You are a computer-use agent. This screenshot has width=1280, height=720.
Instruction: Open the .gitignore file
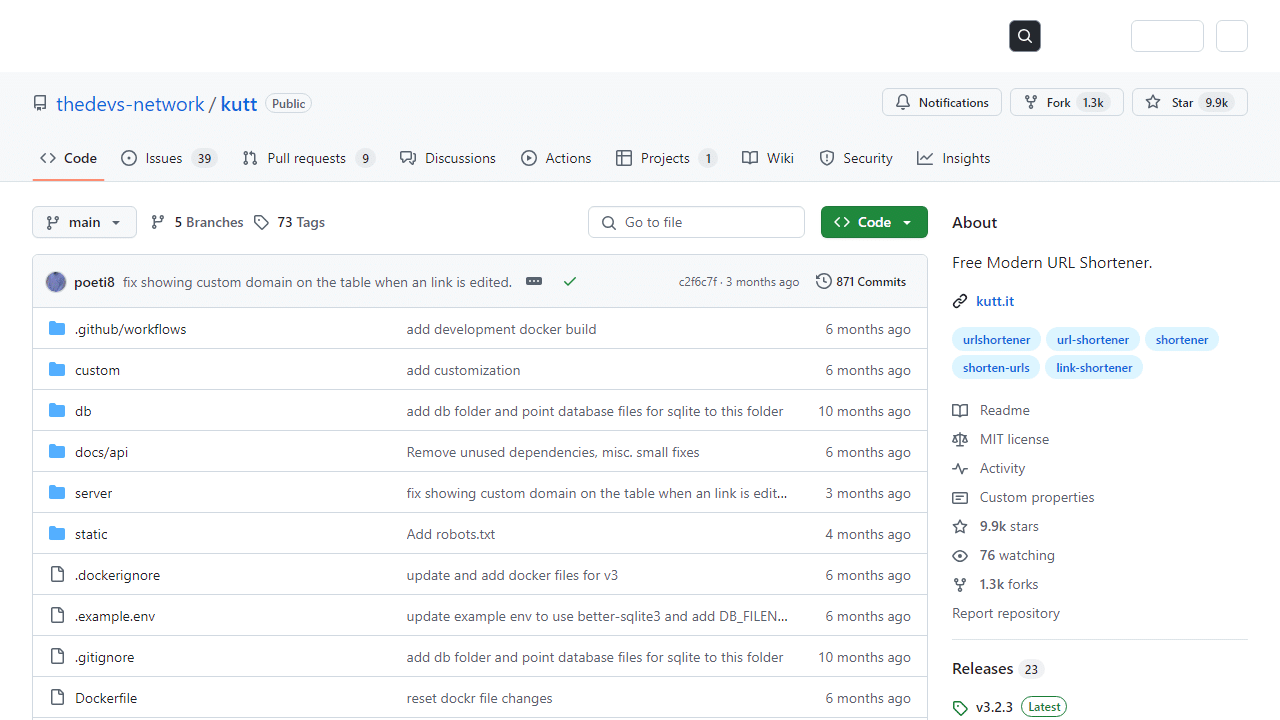pyautogui.click(x=104, y=657)
